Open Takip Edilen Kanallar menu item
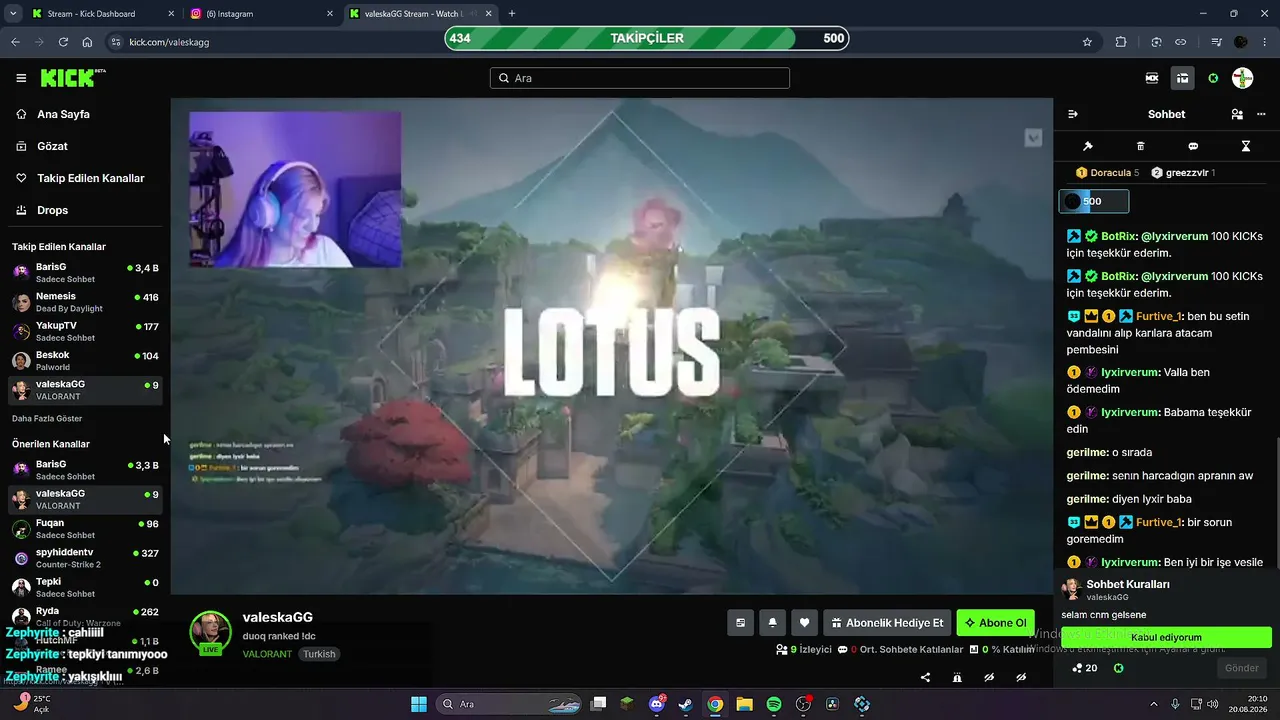The height and width of the screenshot is (720, 1280). [82, 178]
